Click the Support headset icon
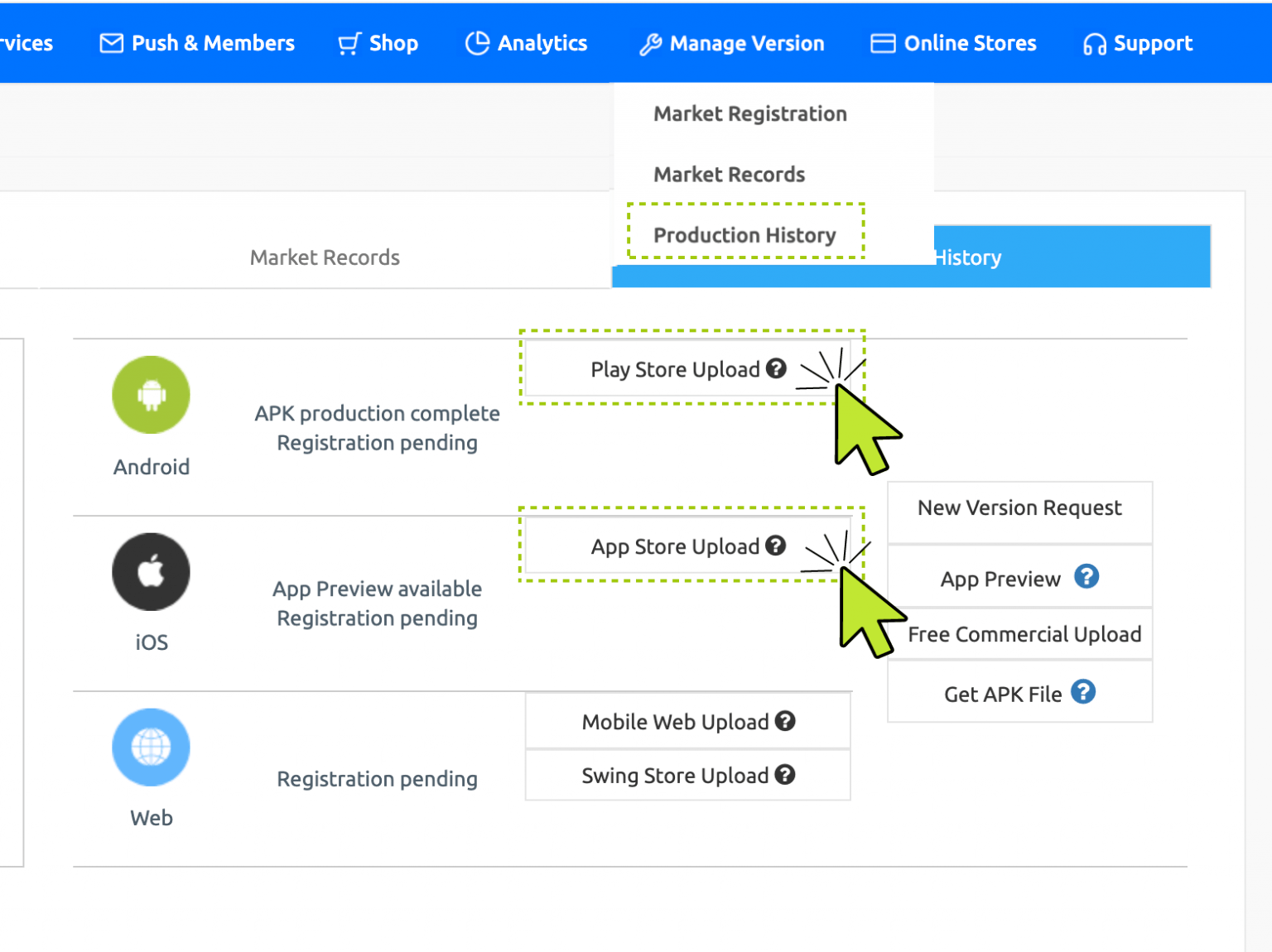1272x952 pixels. point(1095,43)
